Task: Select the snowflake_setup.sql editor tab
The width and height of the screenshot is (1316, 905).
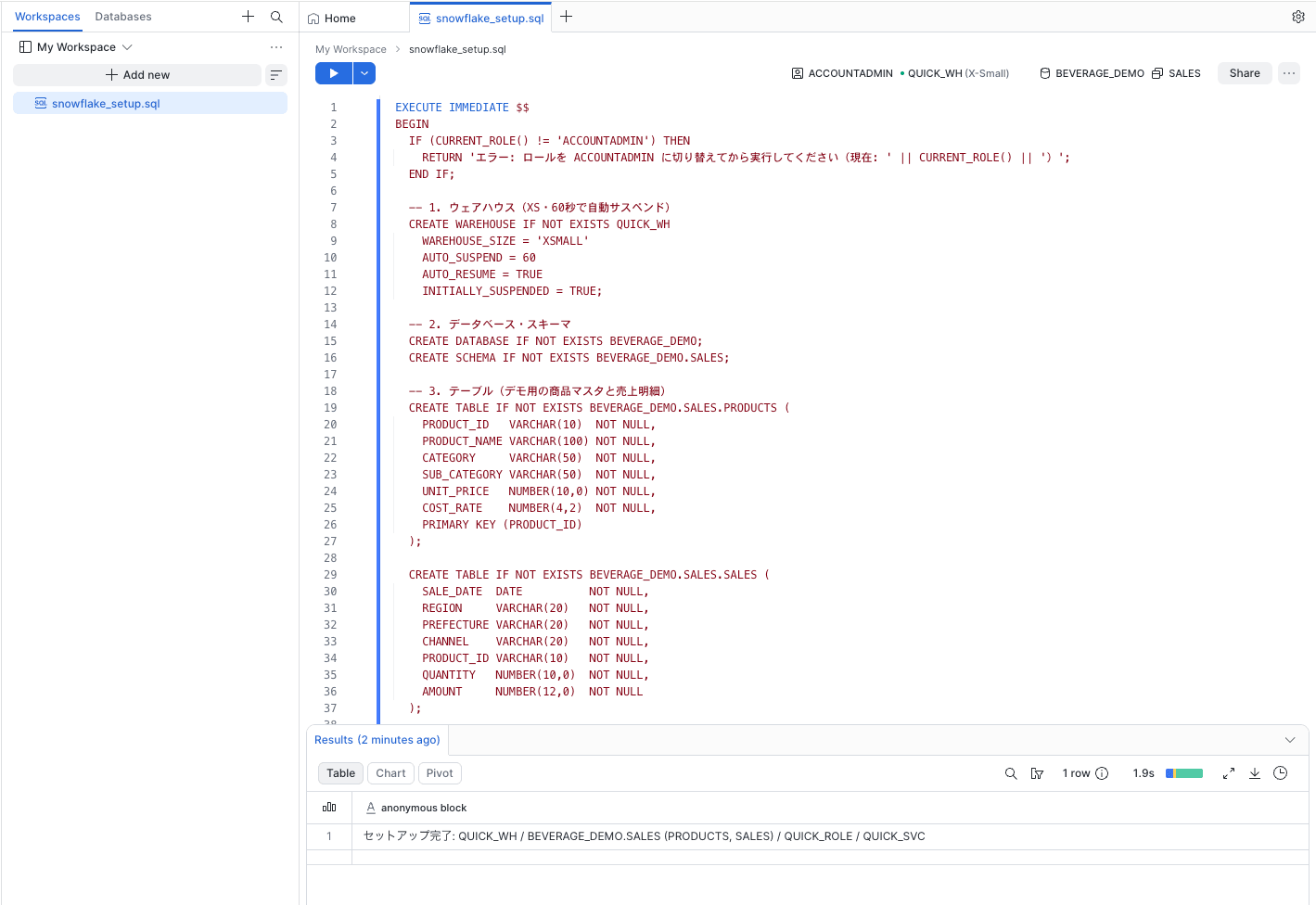Action: (x=480, y=19)
